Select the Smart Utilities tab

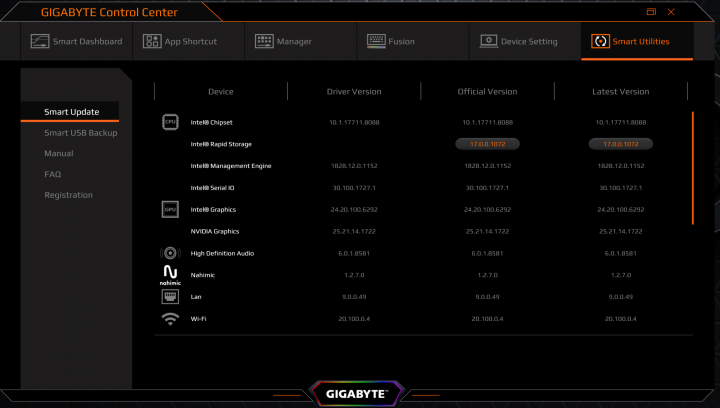(637, 41)
